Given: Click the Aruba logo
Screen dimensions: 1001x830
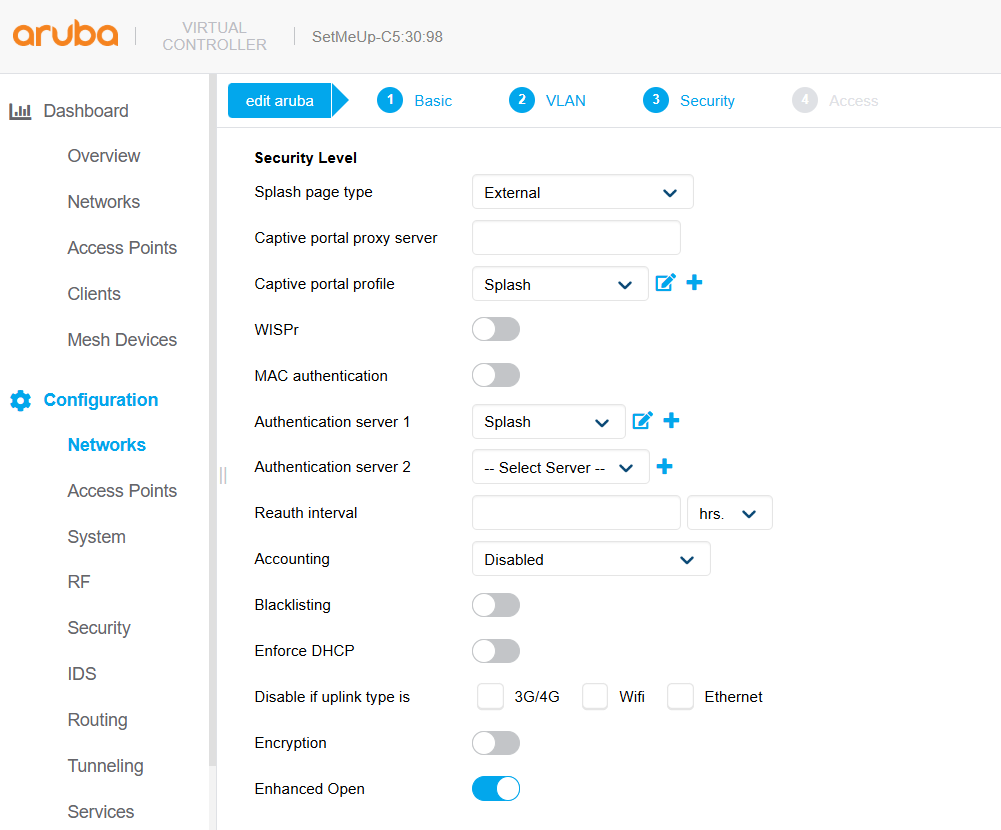Looking at the screenshot, I should point(65,34).
